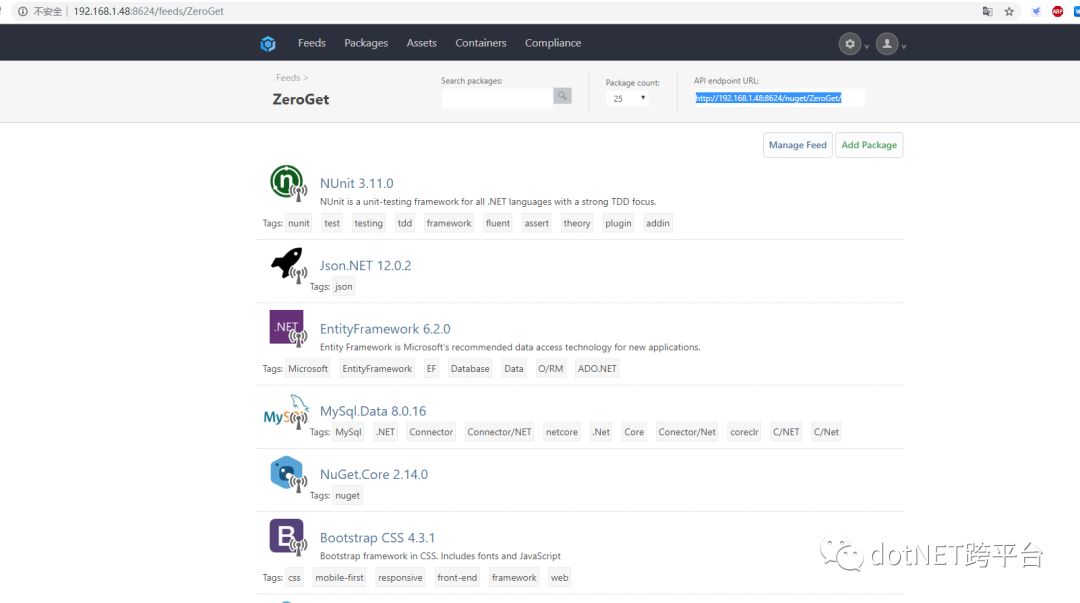
Task: Open the Json.NET 12.0.2 package link
Action: click(x=365, y=265)
